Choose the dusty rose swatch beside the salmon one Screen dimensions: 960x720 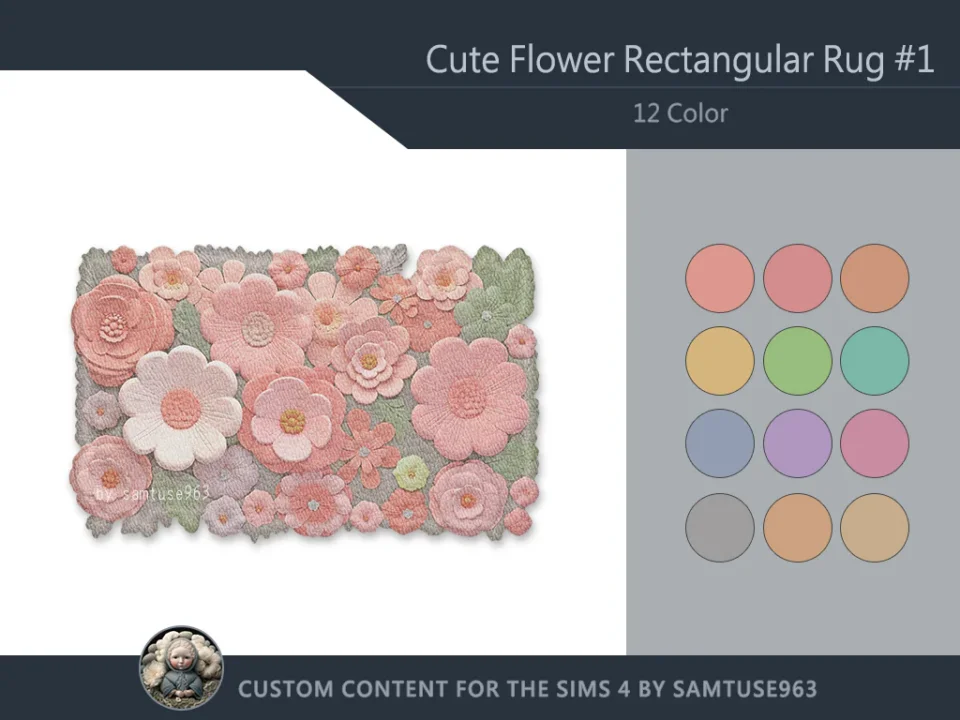point(797,278)
